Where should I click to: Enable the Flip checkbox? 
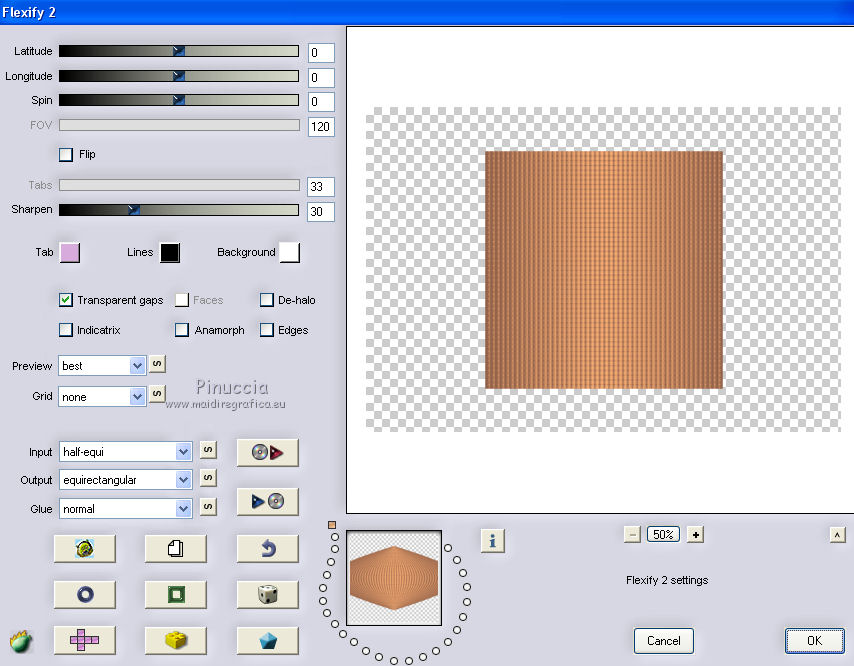65,155
